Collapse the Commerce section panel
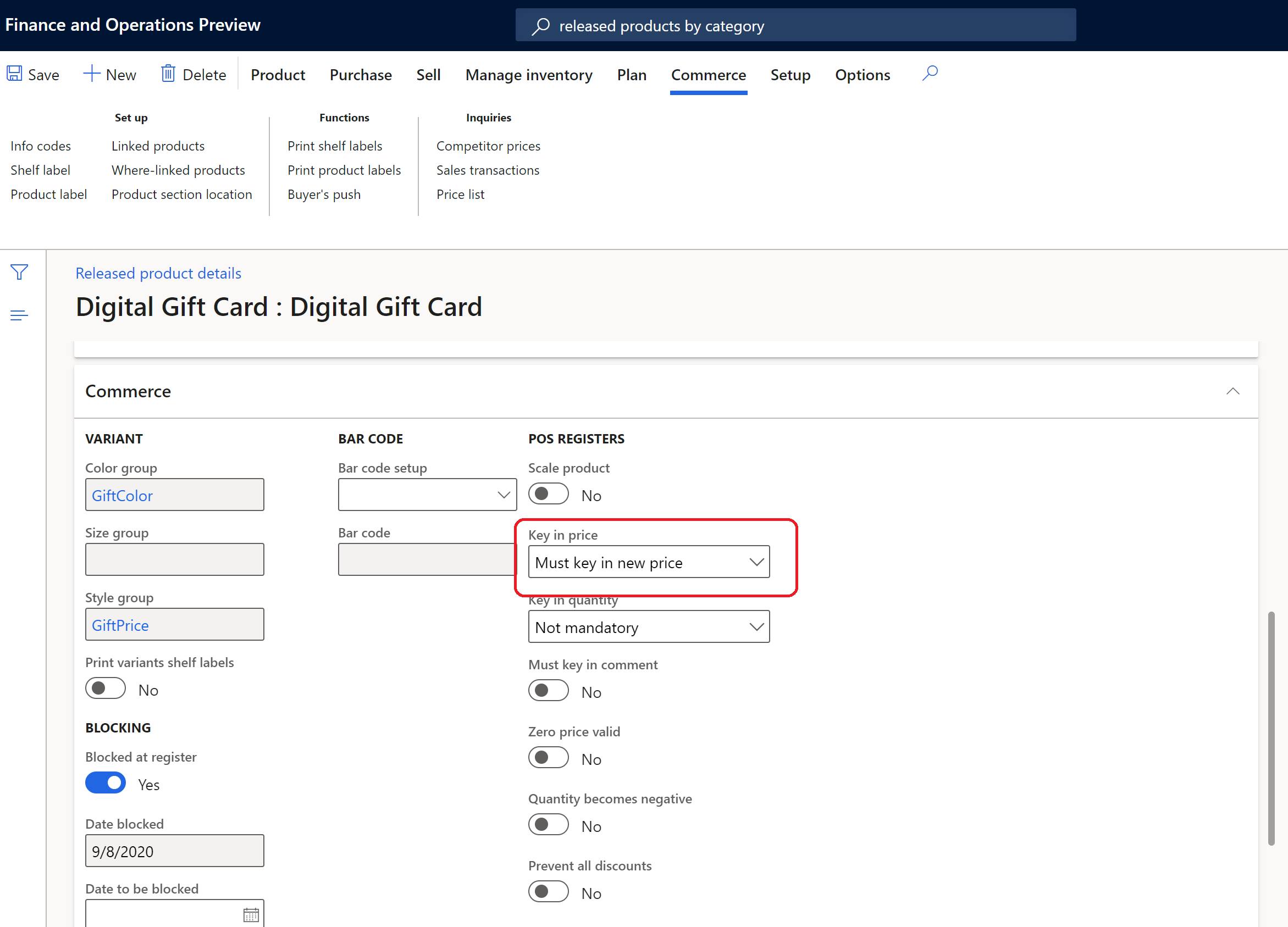The image size is (1288, 927). click(x=1233, y=391)
